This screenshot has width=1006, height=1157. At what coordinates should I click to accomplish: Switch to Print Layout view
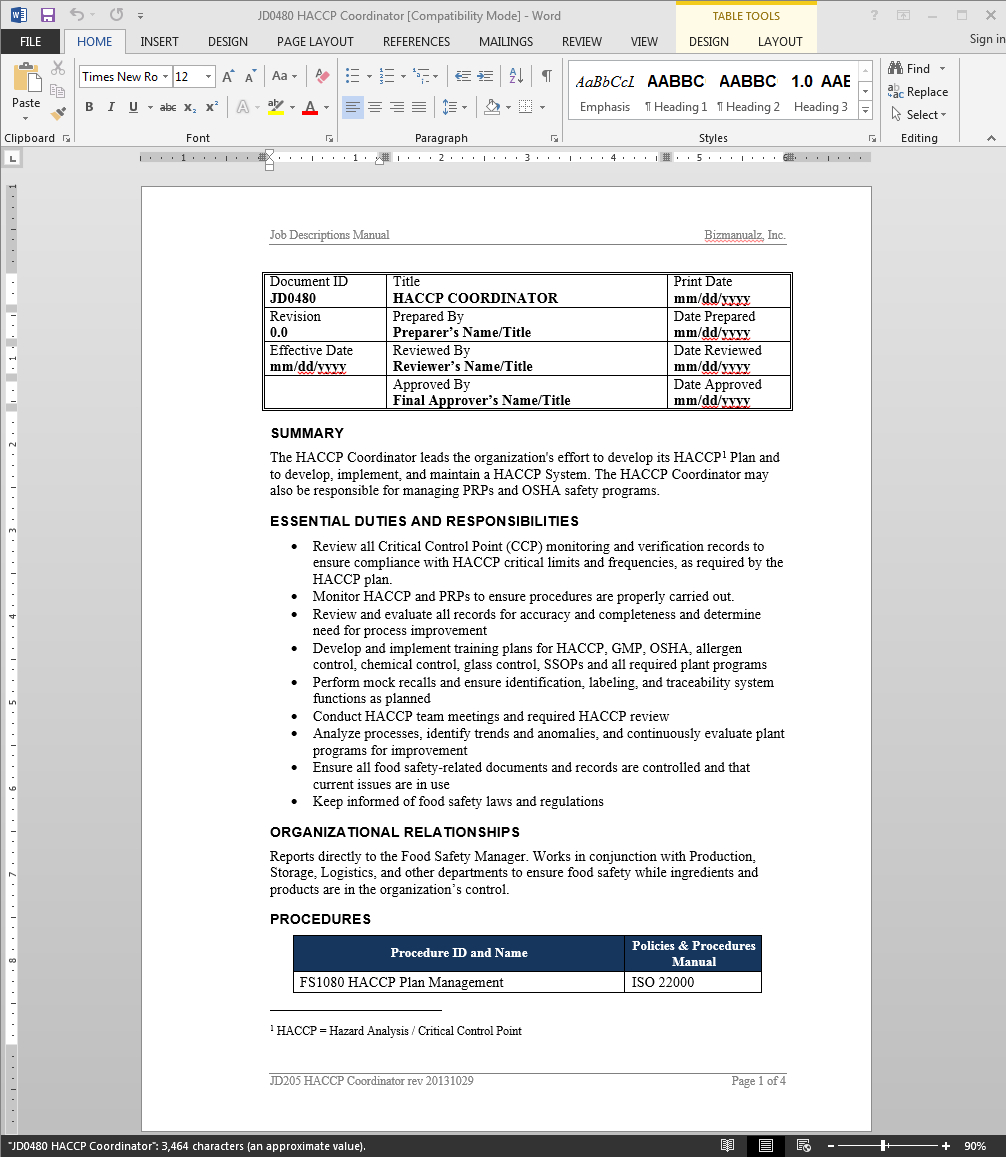(x=765, y=1146)
